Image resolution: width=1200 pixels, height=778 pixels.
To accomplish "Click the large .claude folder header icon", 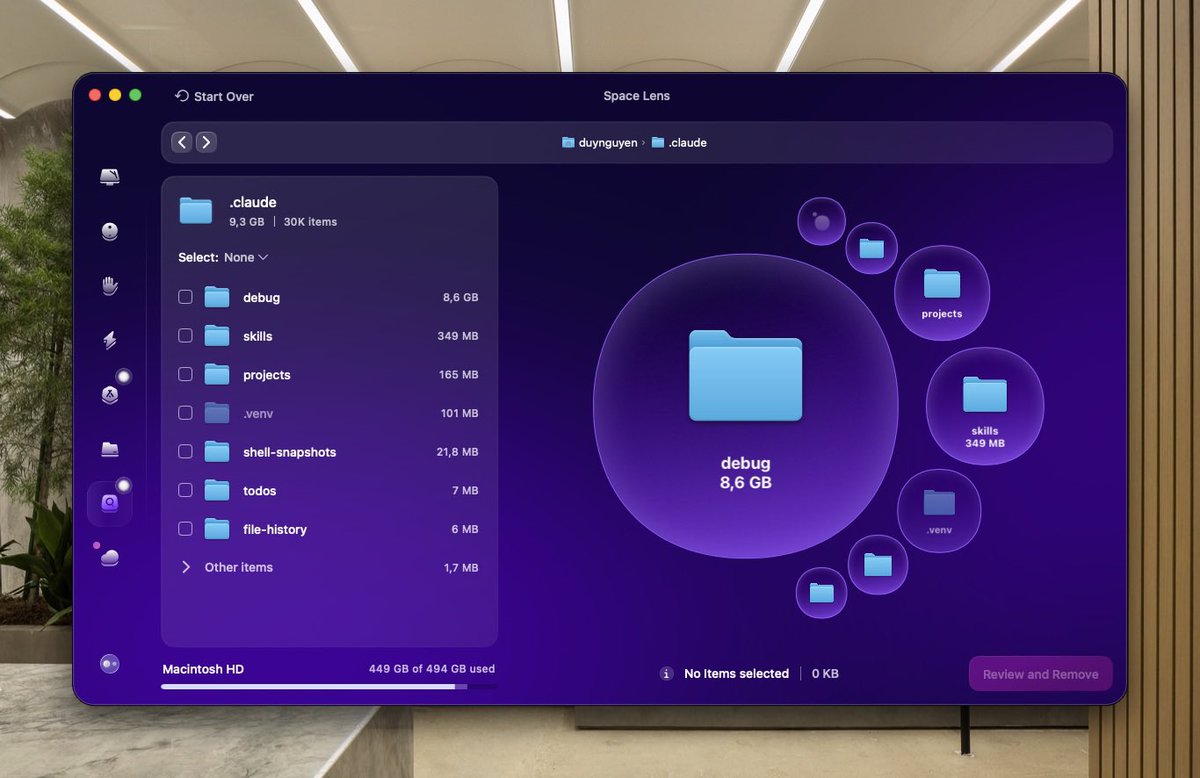I will (196, 210).
